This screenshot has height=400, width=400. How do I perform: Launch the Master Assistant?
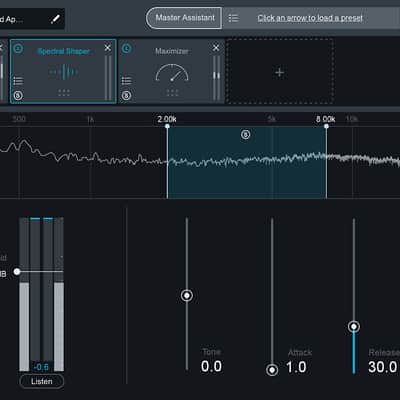point(184,18)
